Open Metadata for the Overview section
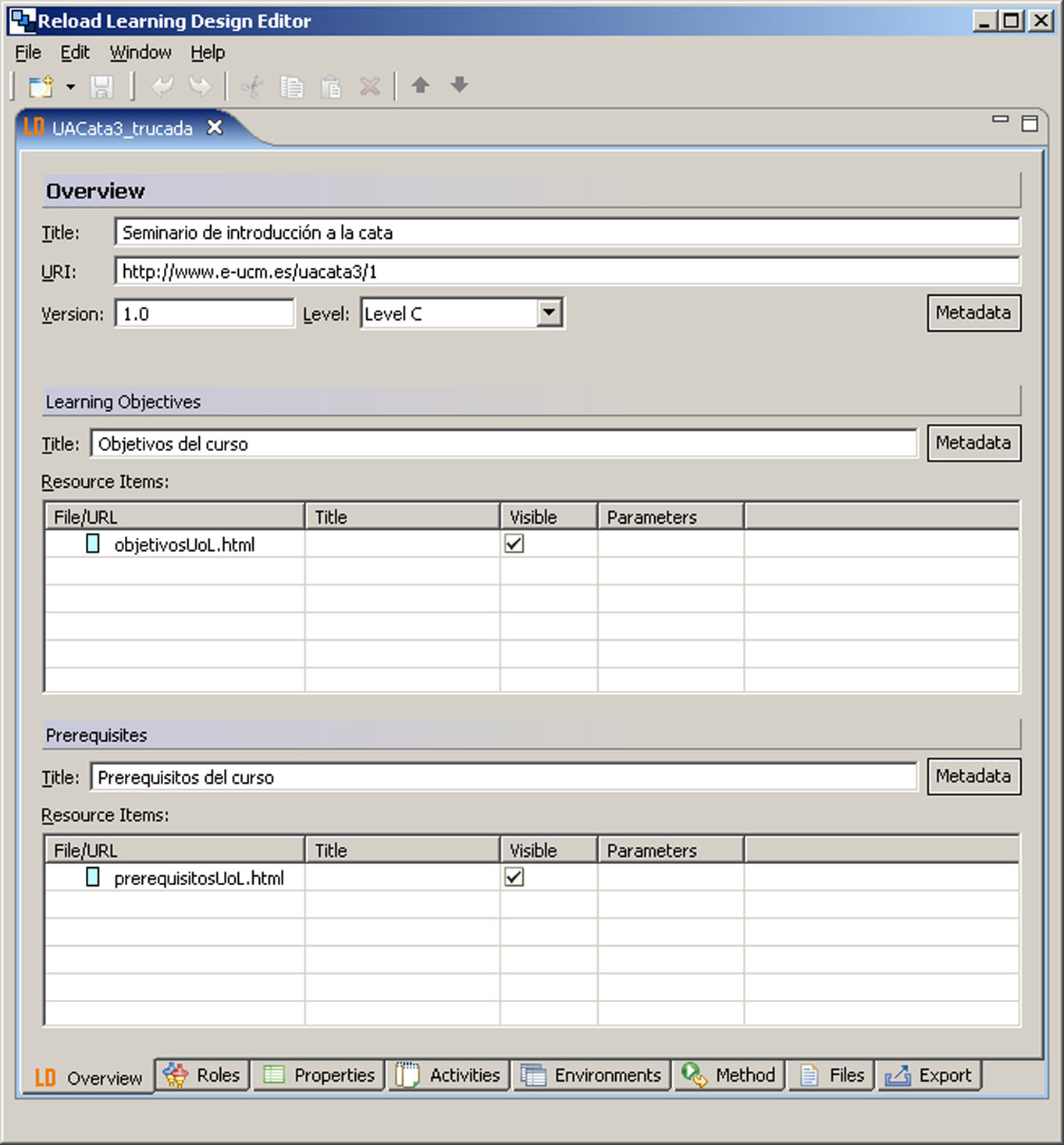The image size is (1064, 1145). click(973, 313)
